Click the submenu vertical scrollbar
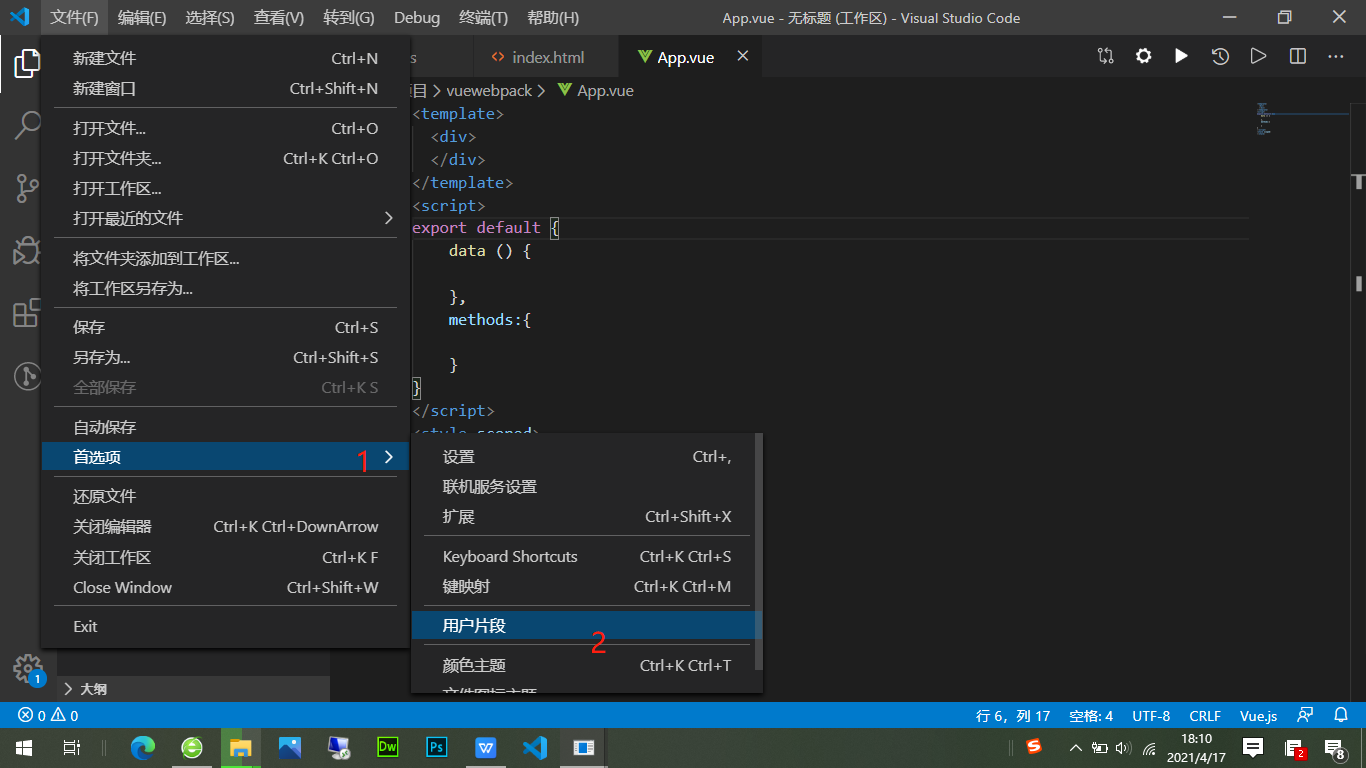Viewport: 1366px width, 768px height. point(758,552)
